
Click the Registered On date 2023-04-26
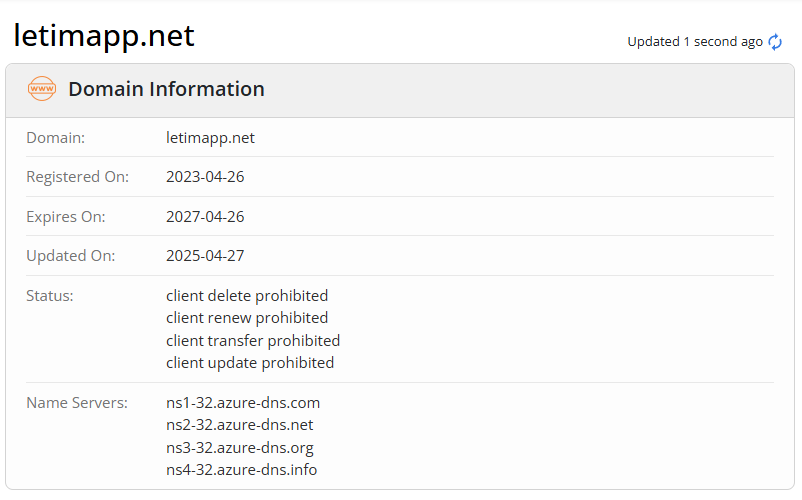(205, 177)
